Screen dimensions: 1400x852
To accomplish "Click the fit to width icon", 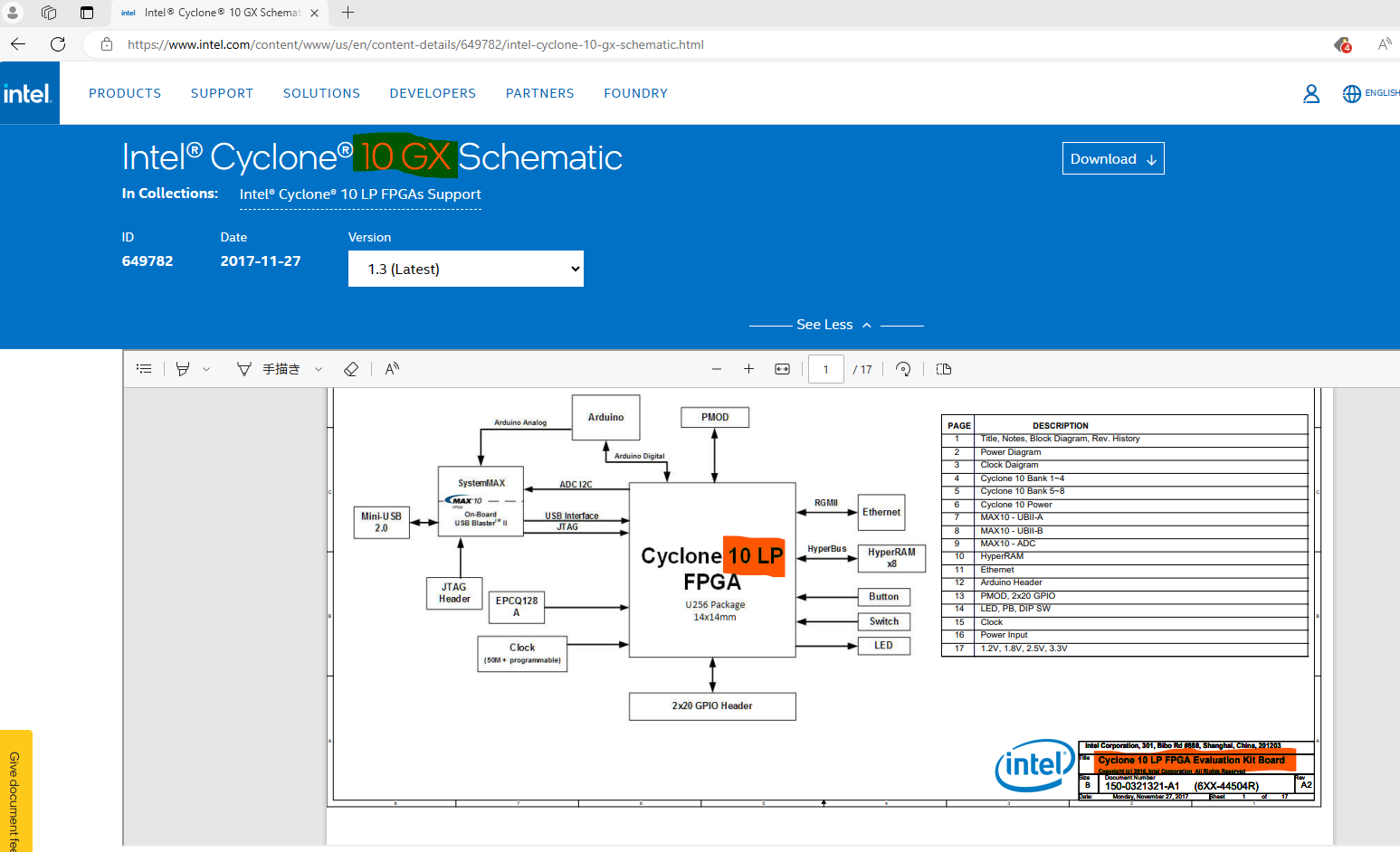I will pyautogui.click(x=782, y=369).
